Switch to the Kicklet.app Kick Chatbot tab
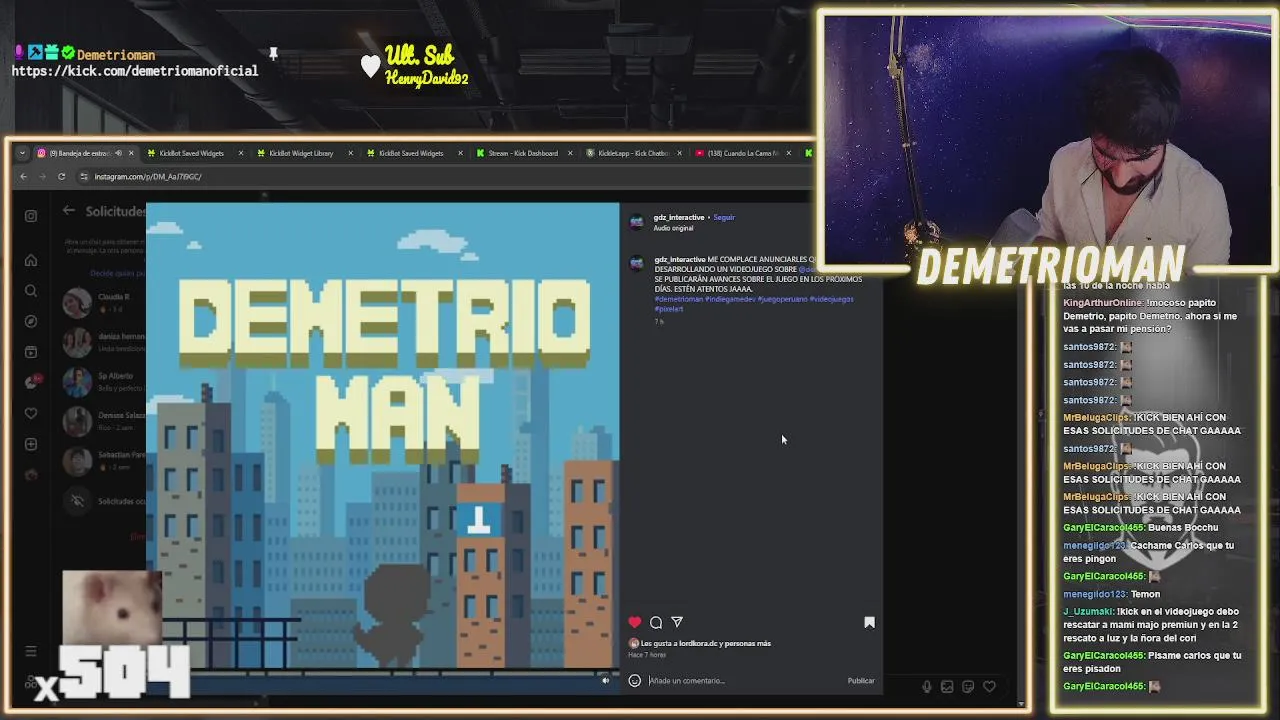This screenshot has height=720, width=1280. tap(632, 153)
